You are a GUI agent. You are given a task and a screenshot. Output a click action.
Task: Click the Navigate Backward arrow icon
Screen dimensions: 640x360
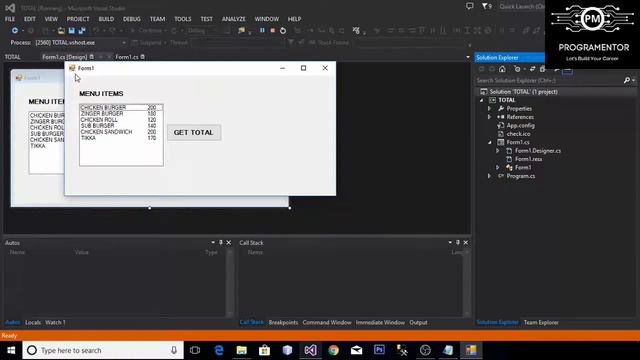coord(15,31)
